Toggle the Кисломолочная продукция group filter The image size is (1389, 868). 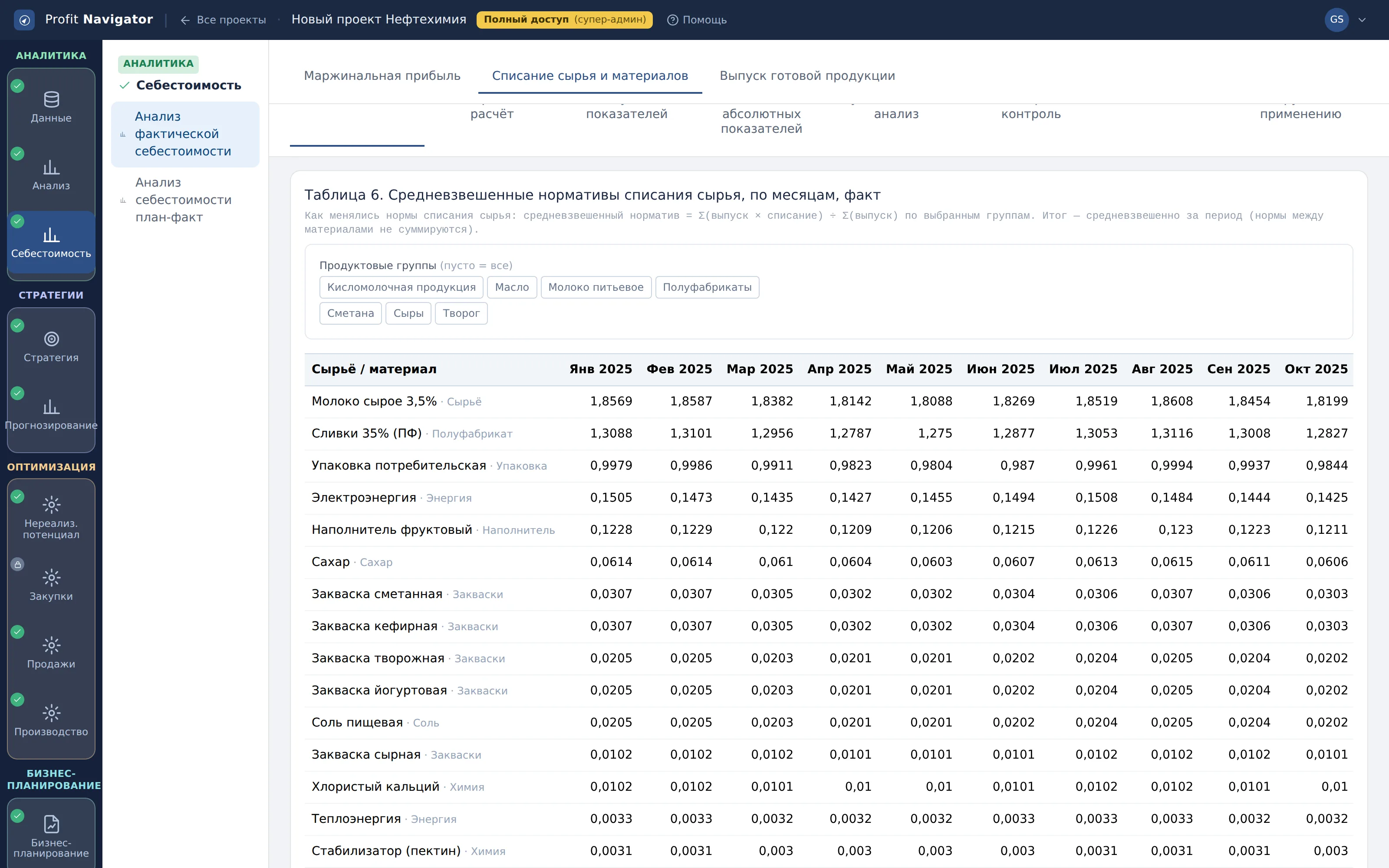pyautogui.click(x=401, y=287)
